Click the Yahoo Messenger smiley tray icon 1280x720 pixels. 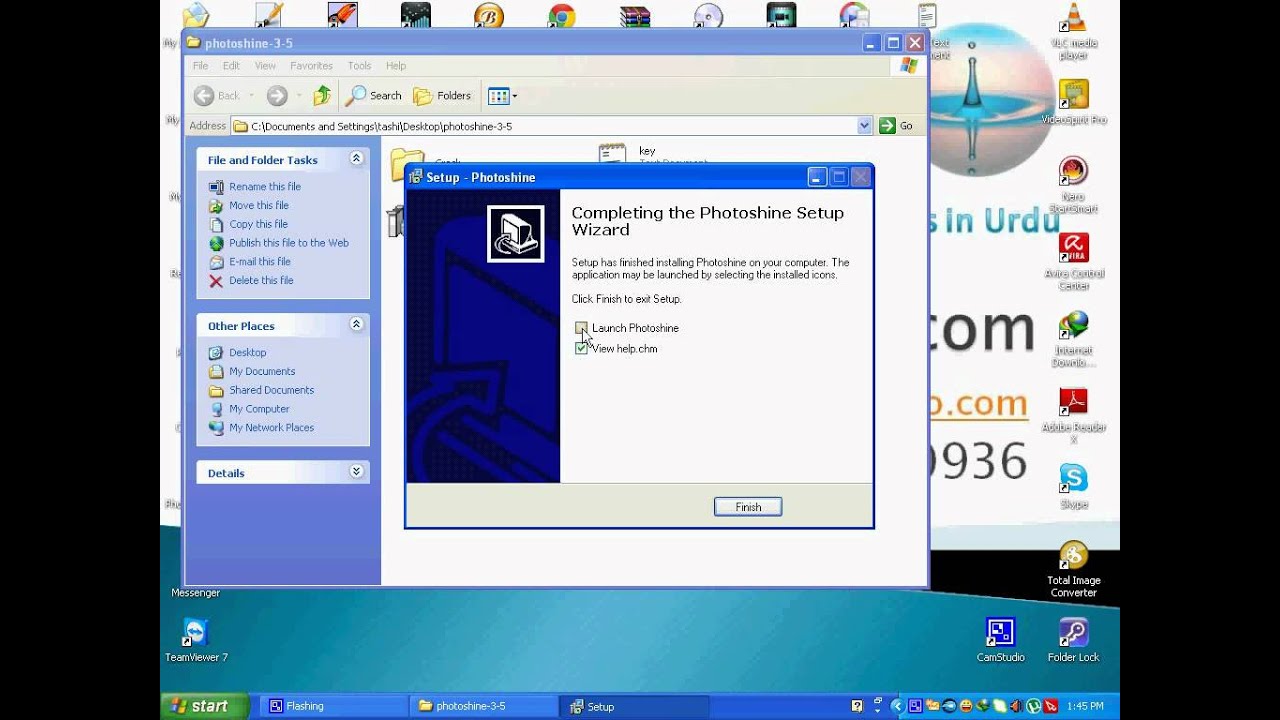[x=966, y=706]
